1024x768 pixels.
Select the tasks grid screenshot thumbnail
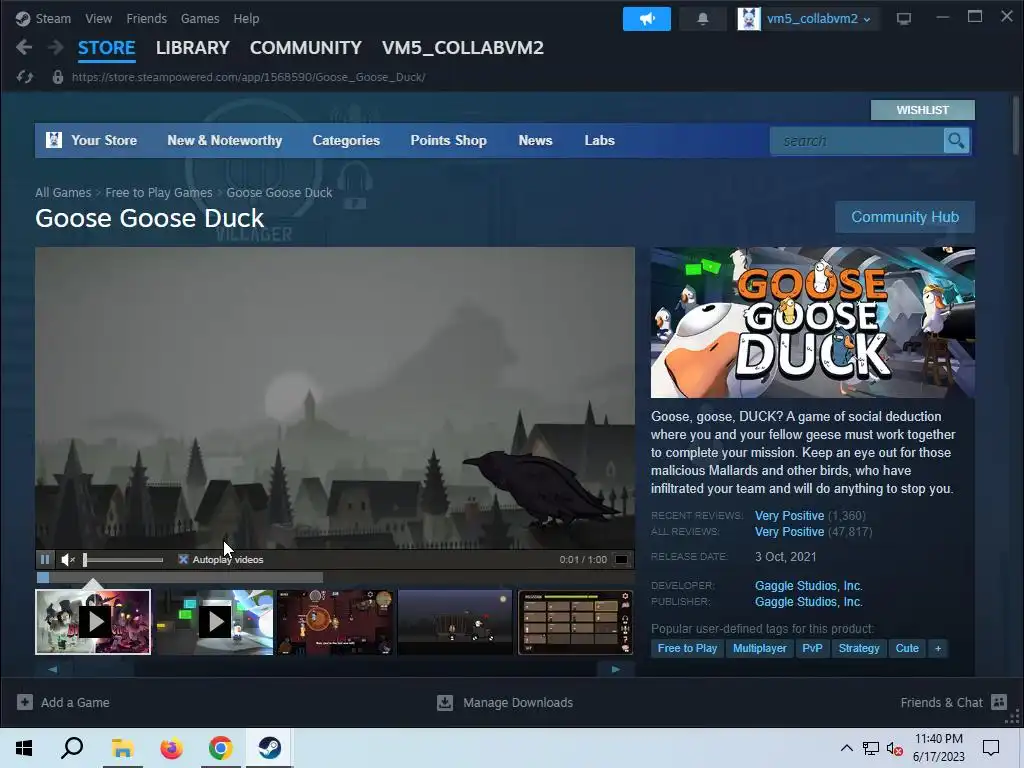point(575,622)
